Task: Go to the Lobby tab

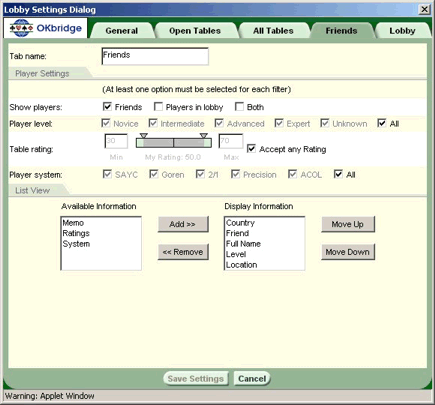Action: pyautogui.click(x=402, y=31)
